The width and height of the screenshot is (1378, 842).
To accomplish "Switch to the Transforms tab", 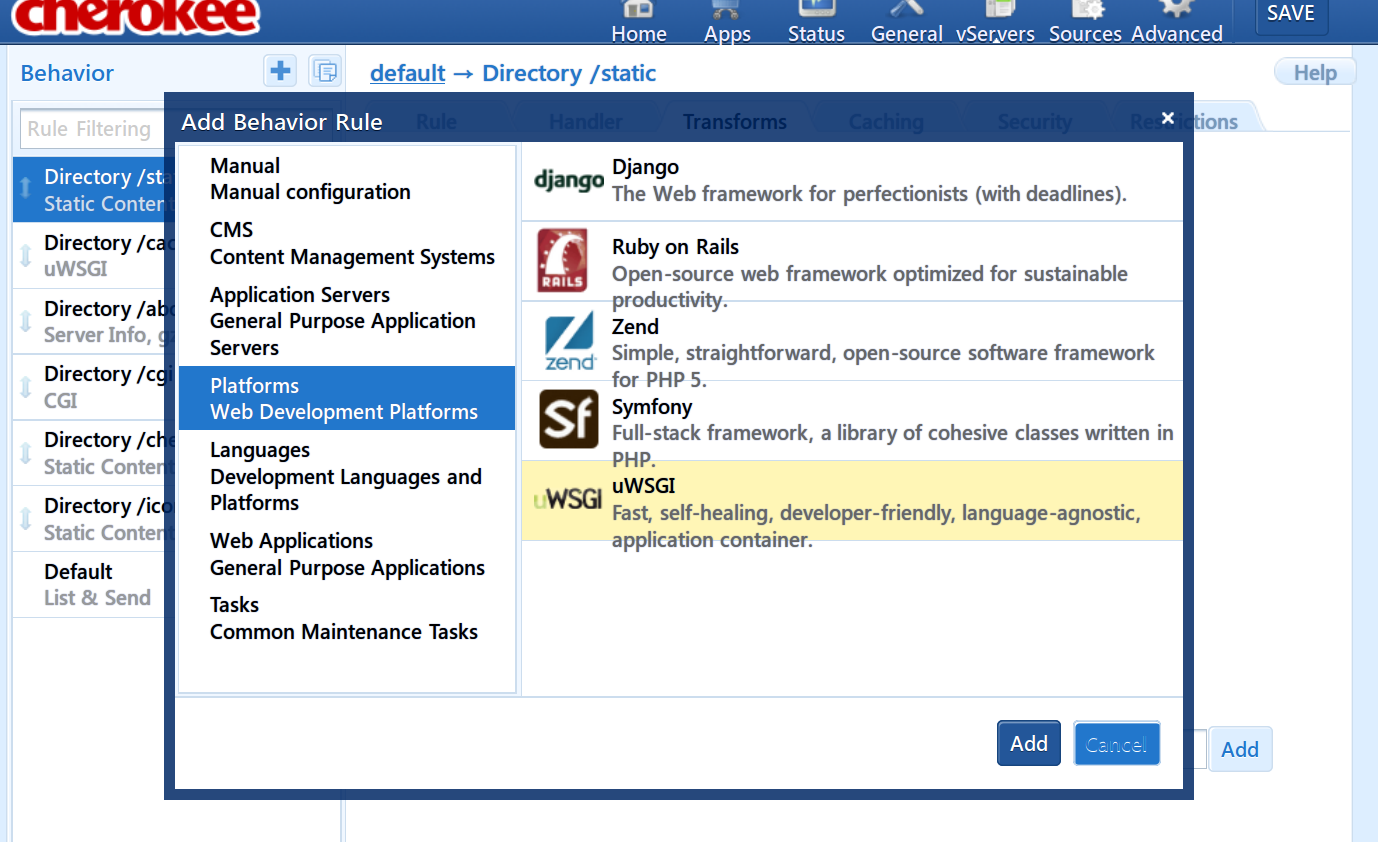I will (x=735, y=121).
